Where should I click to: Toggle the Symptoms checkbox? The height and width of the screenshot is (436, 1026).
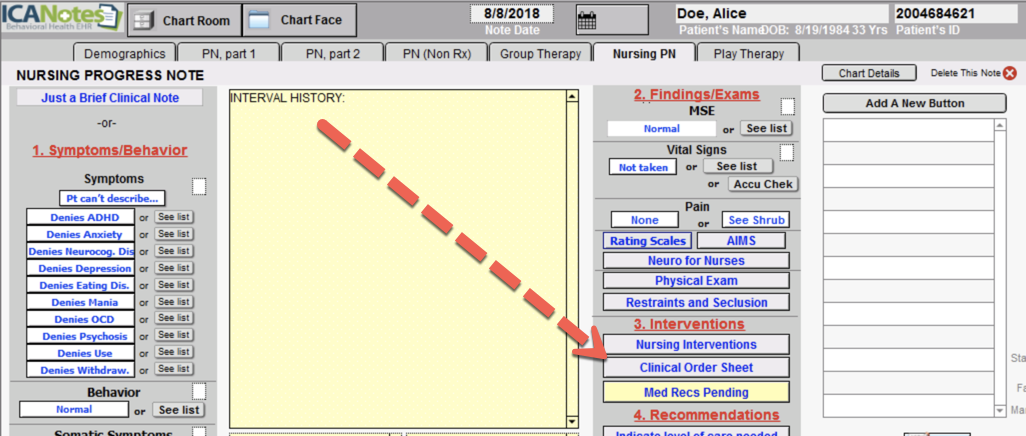click(199, 187)
